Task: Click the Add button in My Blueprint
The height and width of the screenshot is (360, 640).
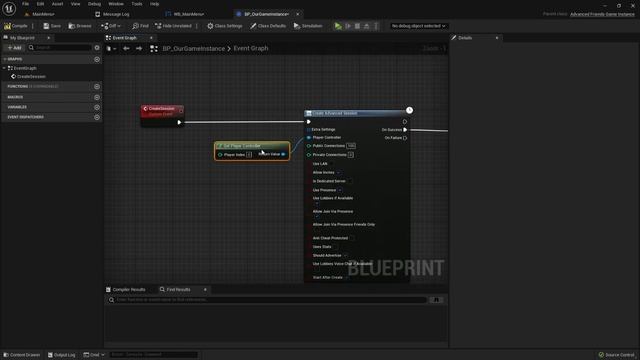Action: click(x=14, y=48)
